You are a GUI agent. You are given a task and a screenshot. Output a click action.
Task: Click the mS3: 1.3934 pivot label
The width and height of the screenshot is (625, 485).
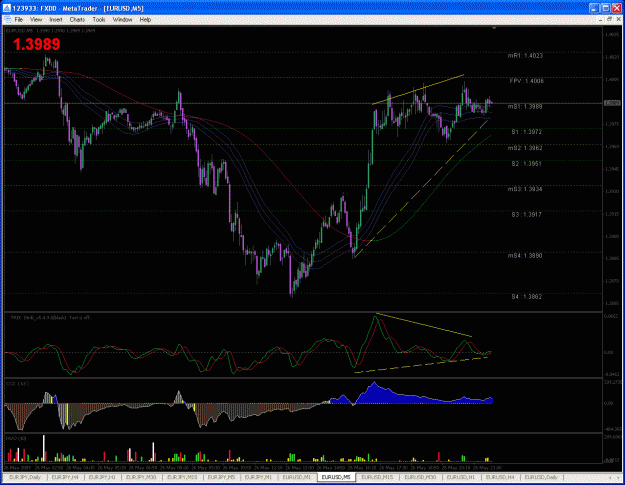pos(525,189)
